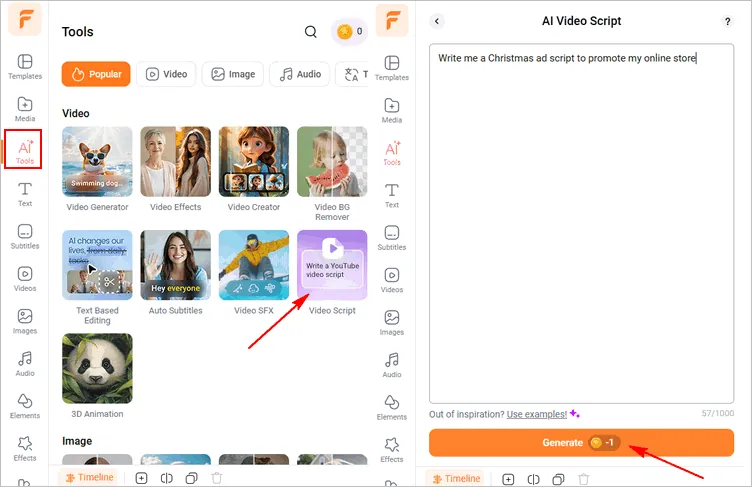Switch to the Audio tools tab
Viewport: 752px width, 487px height.
pyautogui.click(x=300, y=74)
